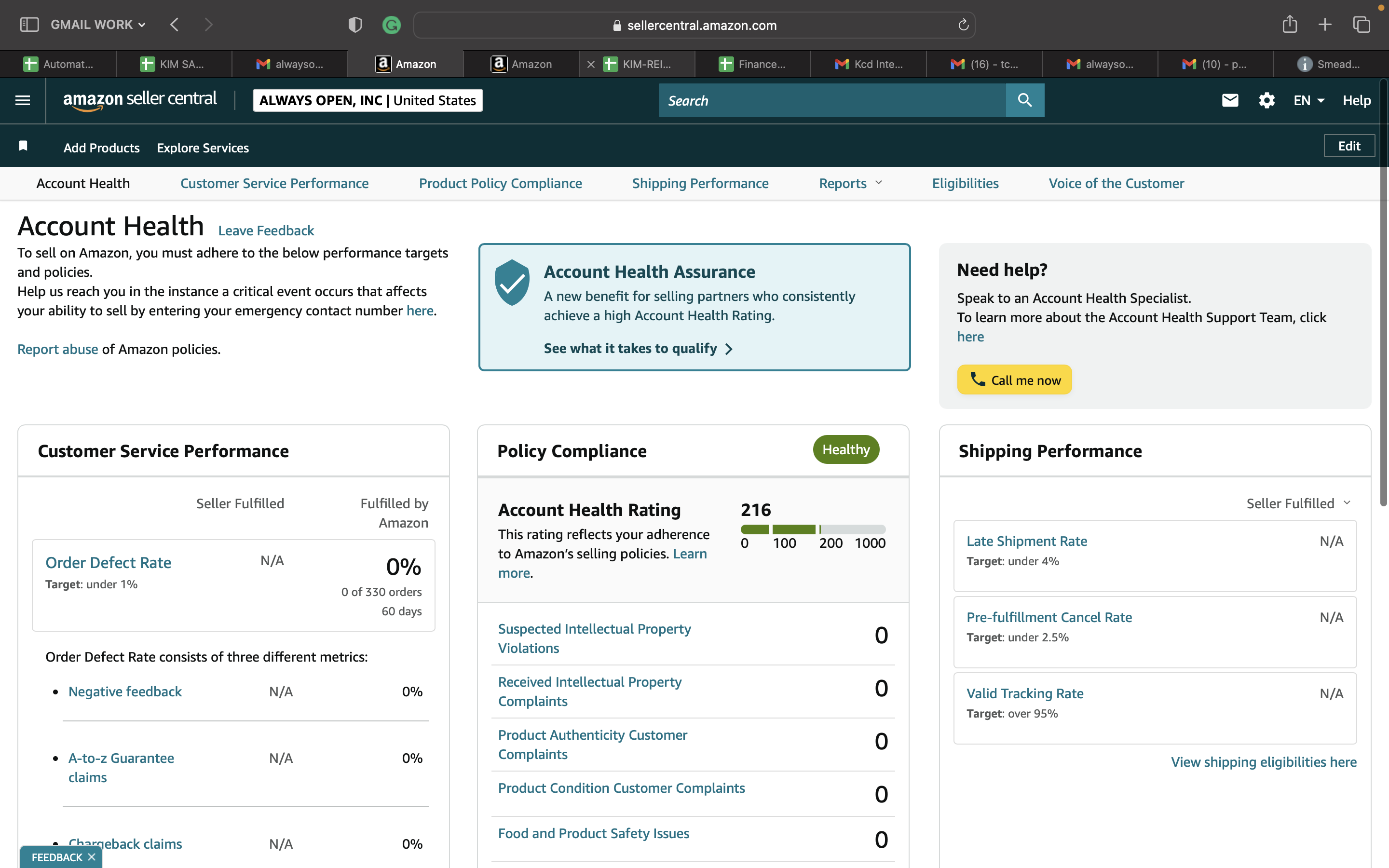Reload the page with the refresh icon
Viewport: 1389px width, 868px height.
(x=963, y=25)
